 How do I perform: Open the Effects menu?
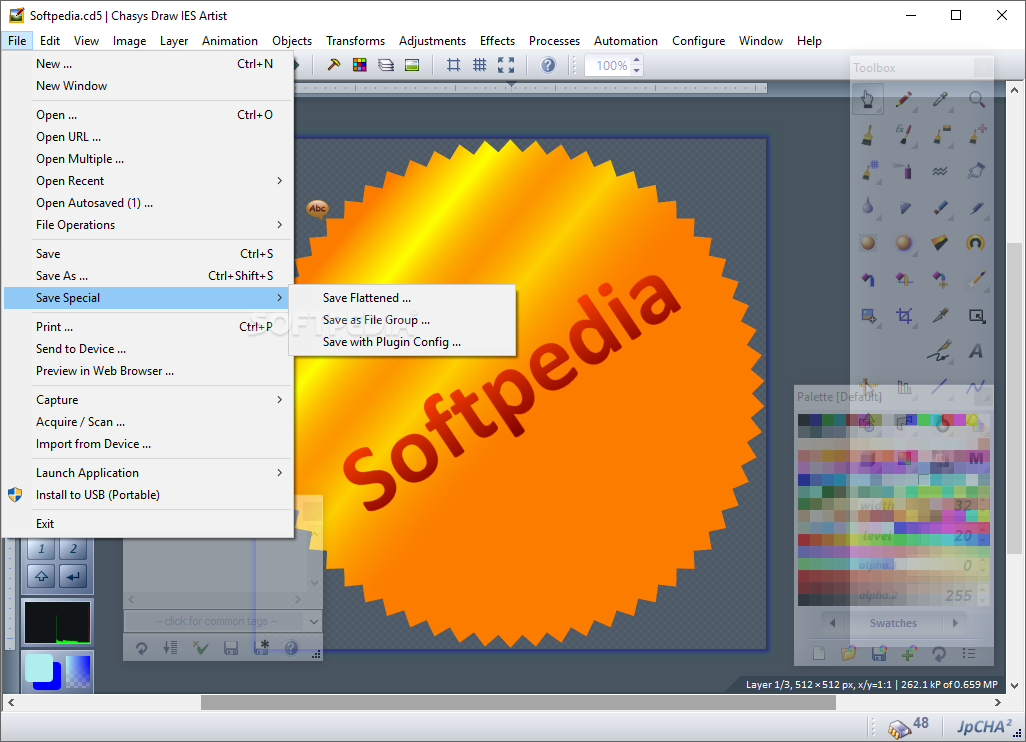click(x=497, y=41)
